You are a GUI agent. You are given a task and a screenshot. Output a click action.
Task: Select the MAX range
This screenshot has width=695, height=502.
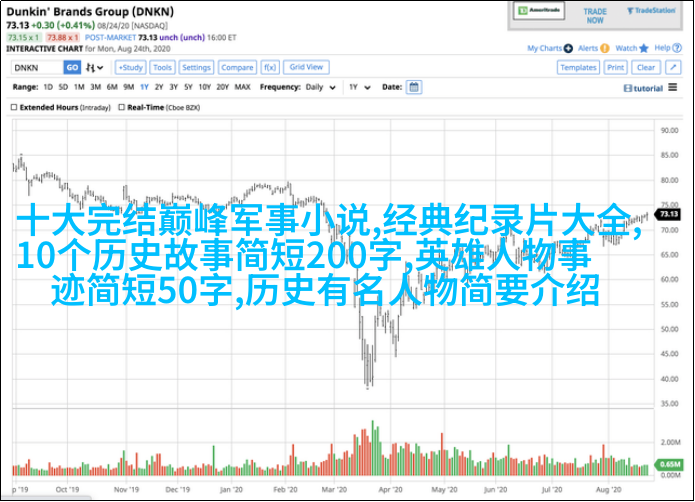pos(242,87)
